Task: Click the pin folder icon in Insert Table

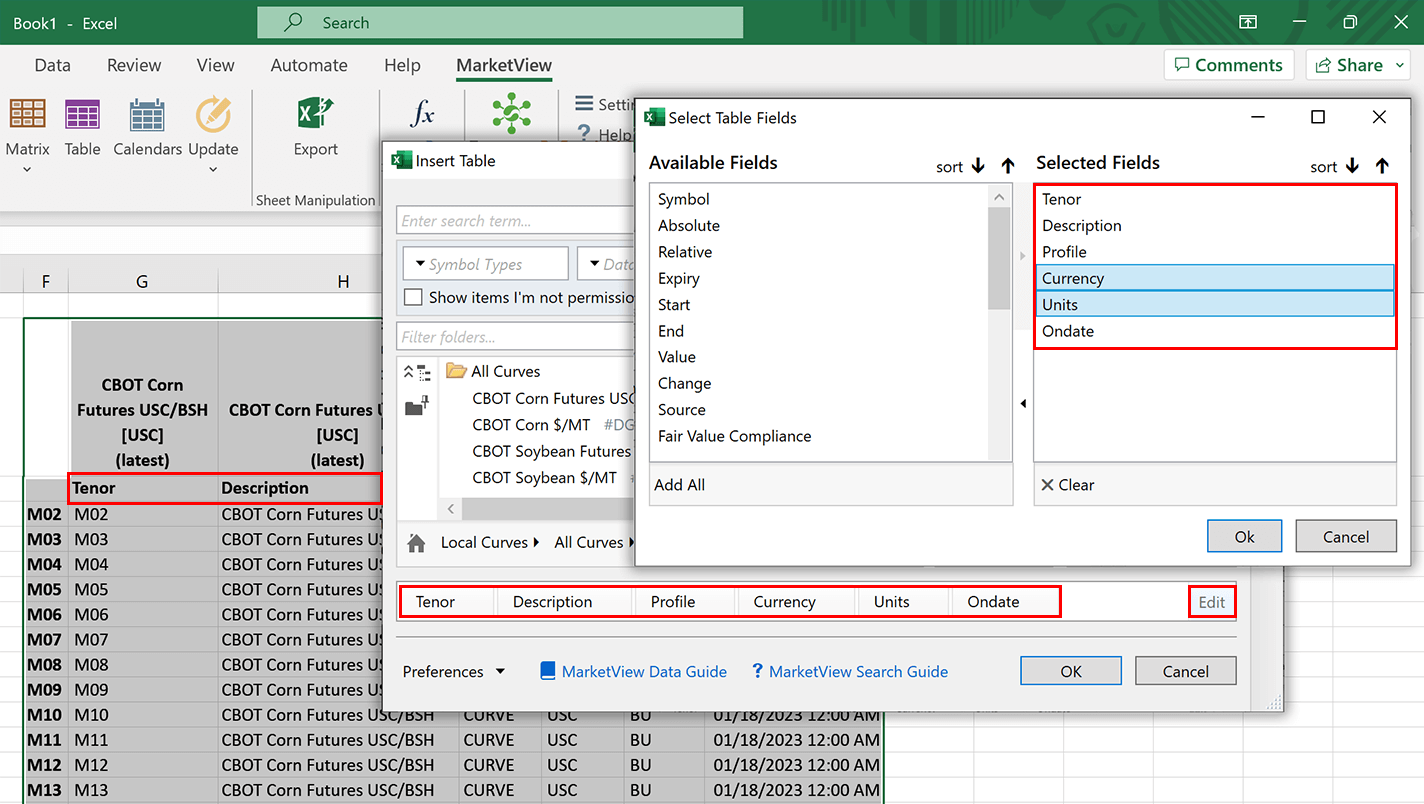Action: (417, 406)
